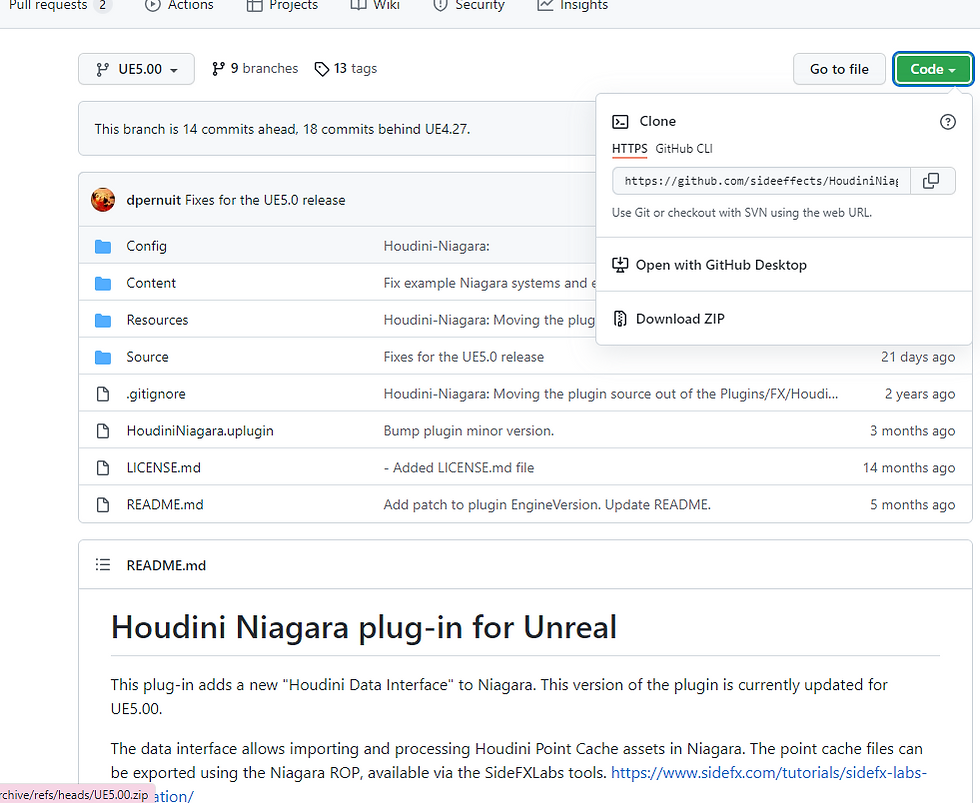The image size is (980, 803).
Task: Click the Download ZIP archive icon
Action: click(620, 319)
